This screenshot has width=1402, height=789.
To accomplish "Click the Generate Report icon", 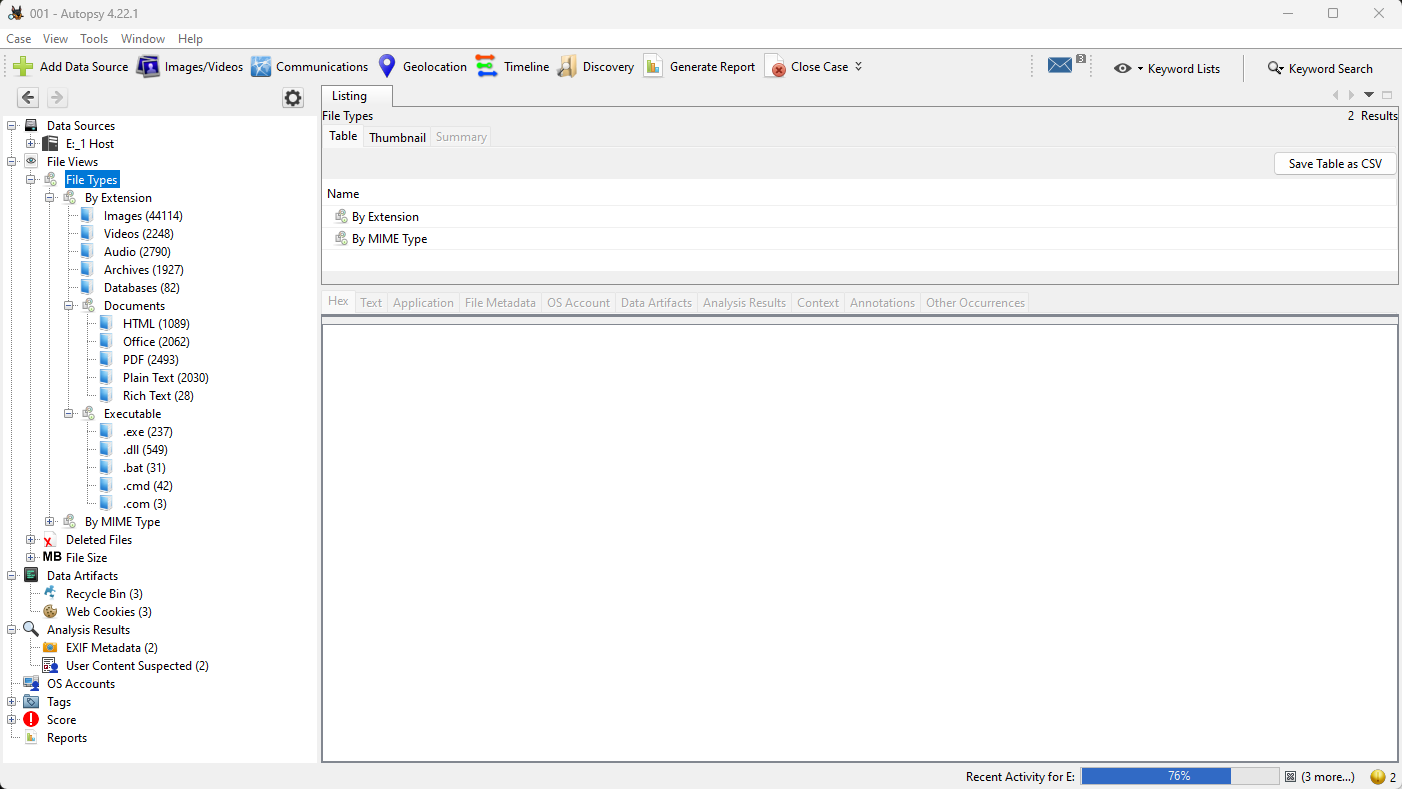I will click(x=653, y=67).
